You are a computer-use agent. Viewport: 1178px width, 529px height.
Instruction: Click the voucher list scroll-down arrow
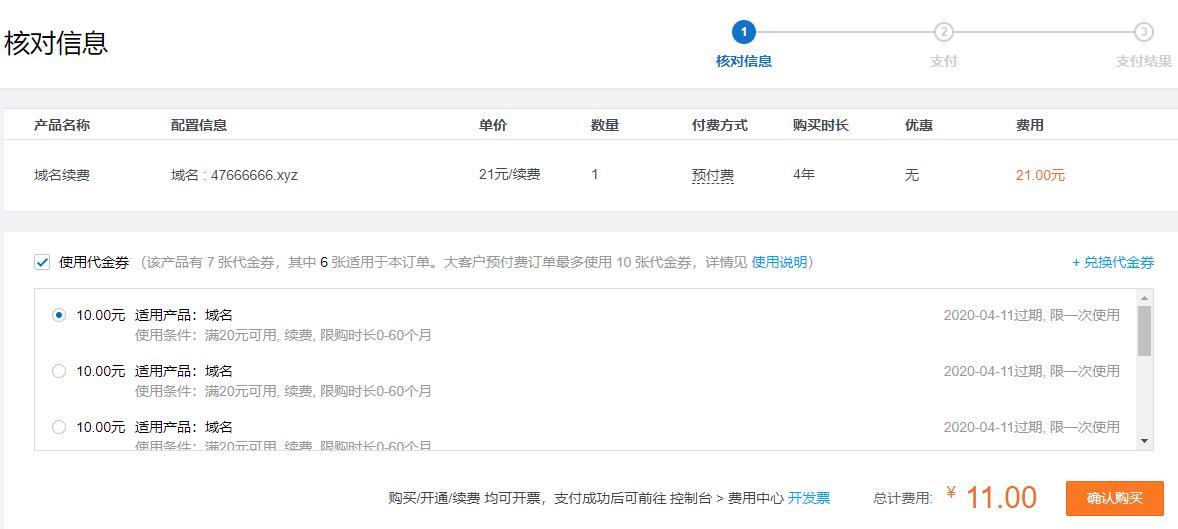point(1144,441)
